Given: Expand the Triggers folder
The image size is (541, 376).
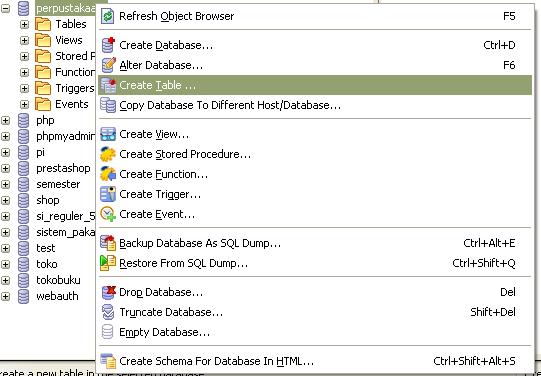Looking at the screenshot, I should [x=24, y=88].
